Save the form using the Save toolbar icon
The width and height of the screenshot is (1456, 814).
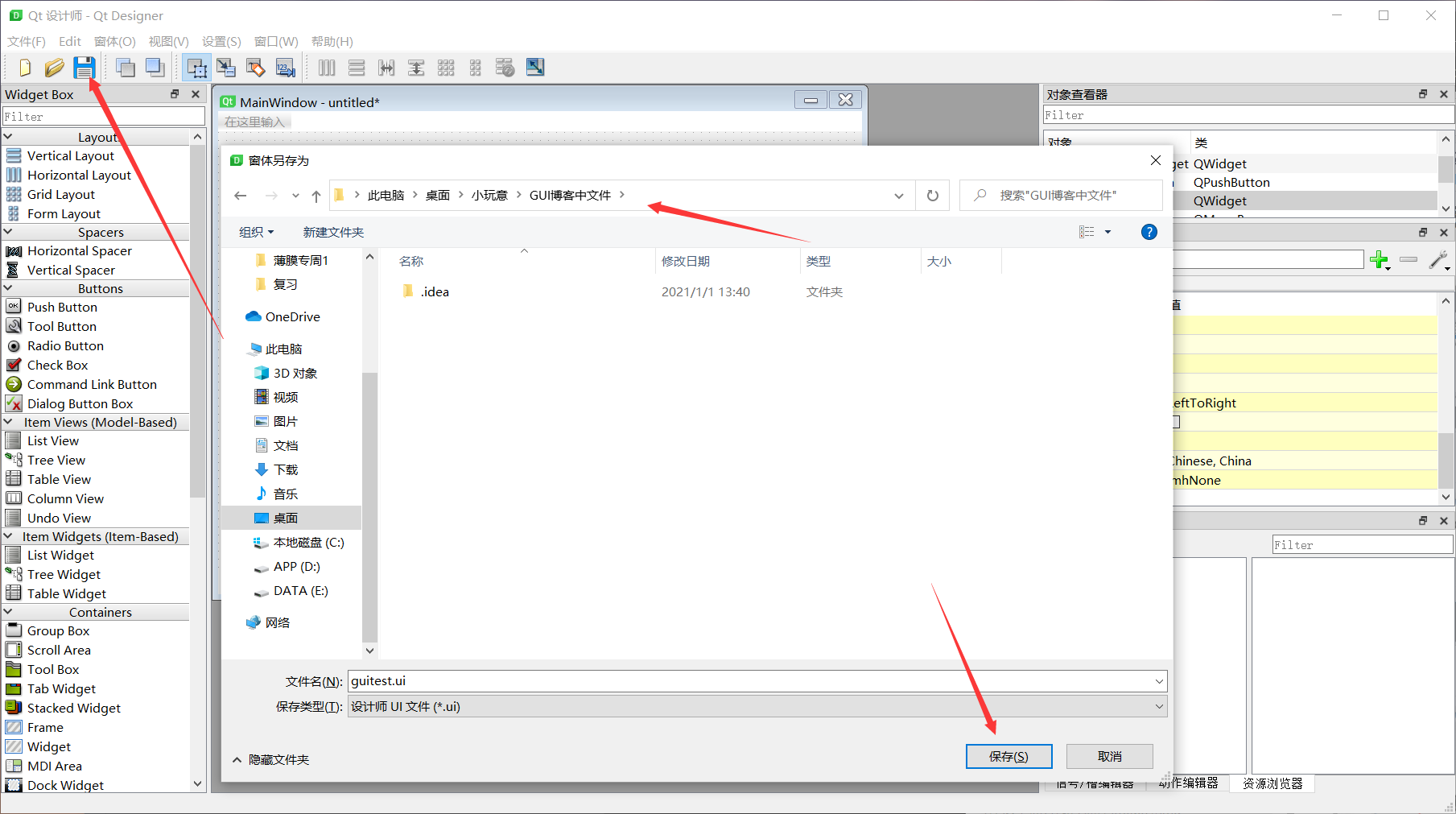[85, 68]
